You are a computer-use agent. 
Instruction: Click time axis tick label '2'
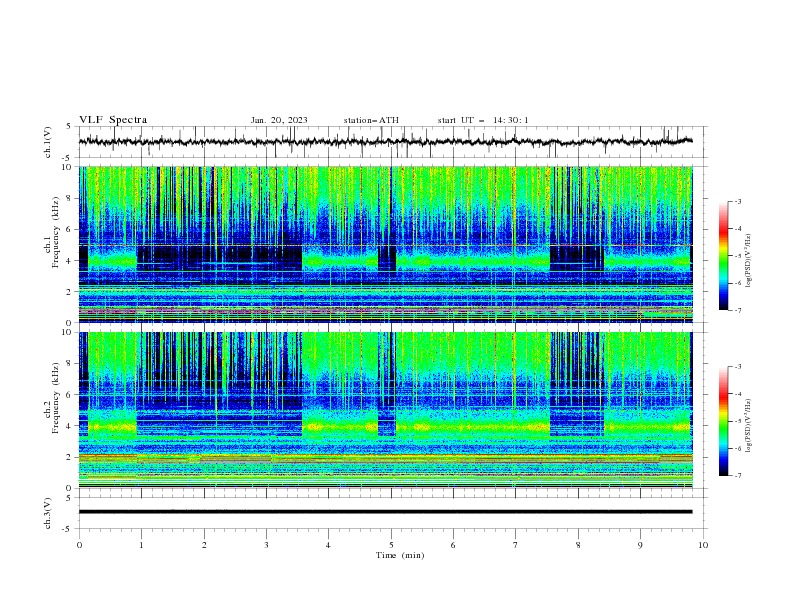[x=204, y=545]
